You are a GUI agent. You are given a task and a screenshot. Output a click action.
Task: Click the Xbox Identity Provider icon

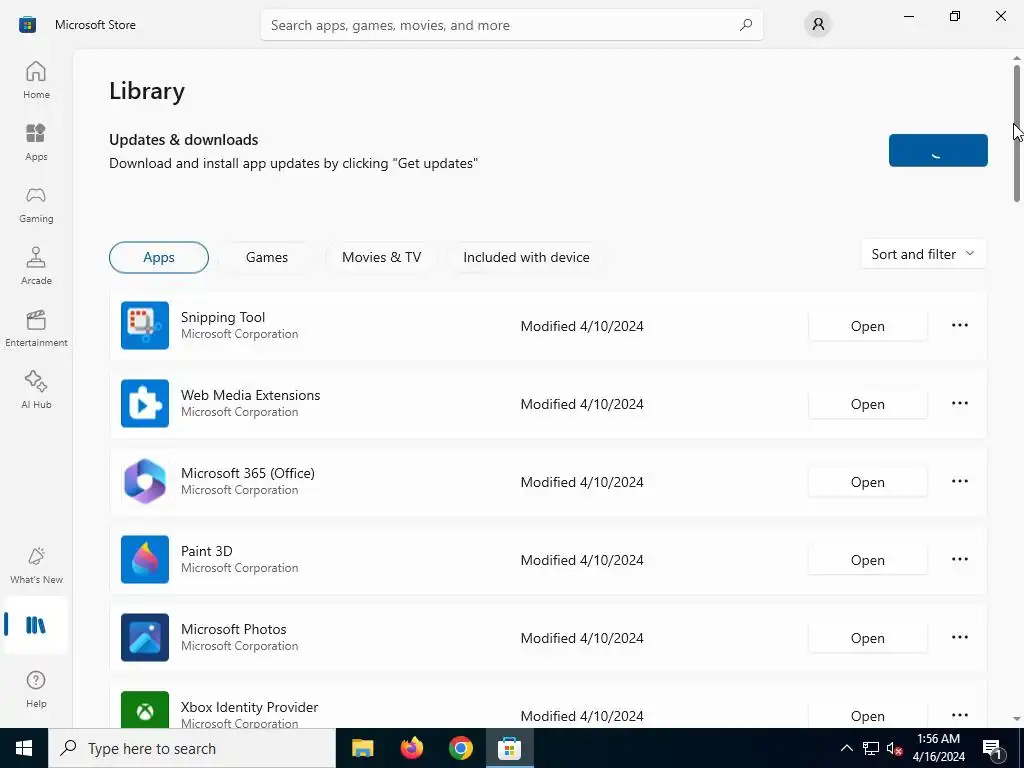(145, 710)
